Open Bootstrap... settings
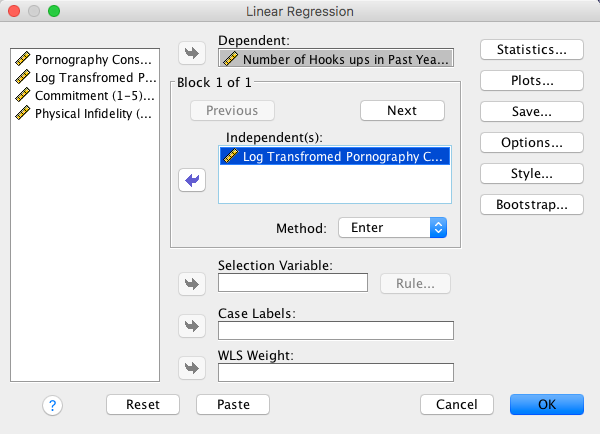The width and height of the screenshot is (600, 434). click(x=531, y=204)
